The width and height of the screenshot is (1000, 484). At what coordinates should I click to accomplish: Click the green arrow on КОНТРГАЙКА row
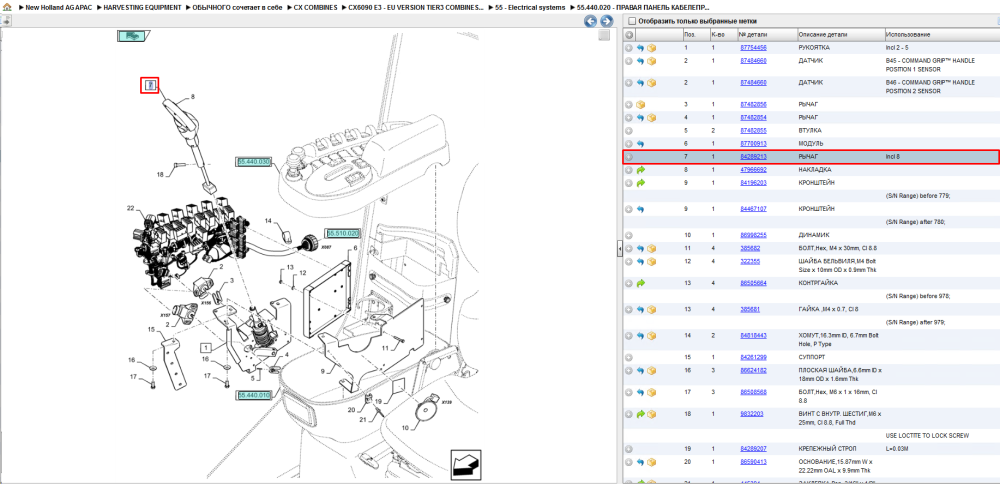click(x=640, y=283)
